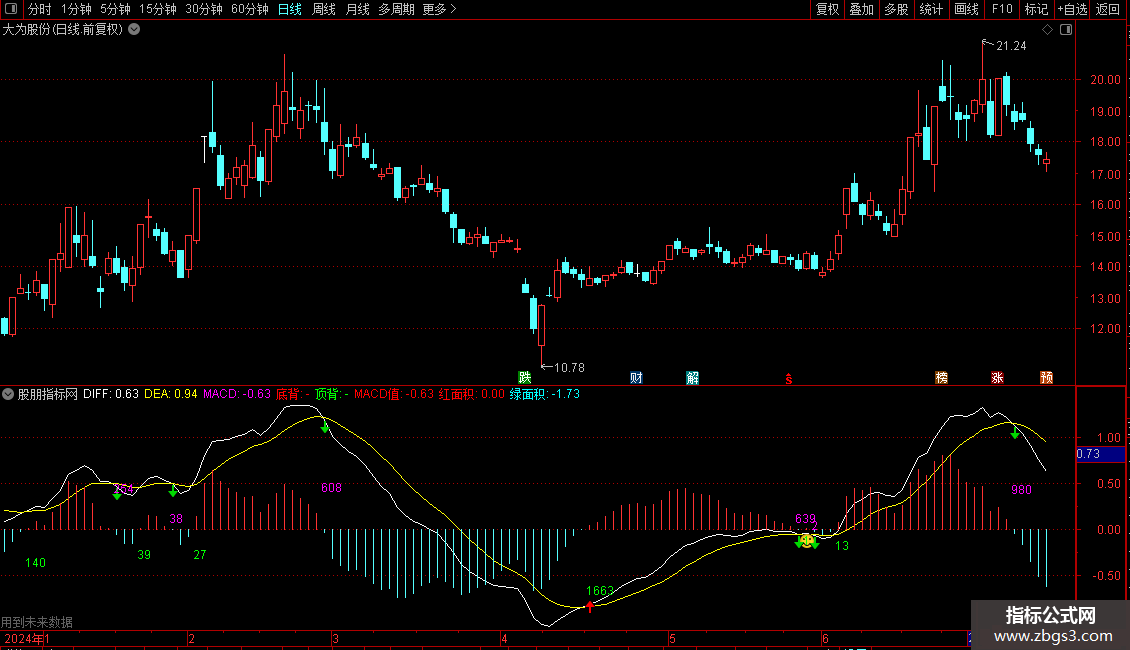The image size is (1130, 650).
Task: Switch to the 分时 intraday view
Action: (40, 9)
